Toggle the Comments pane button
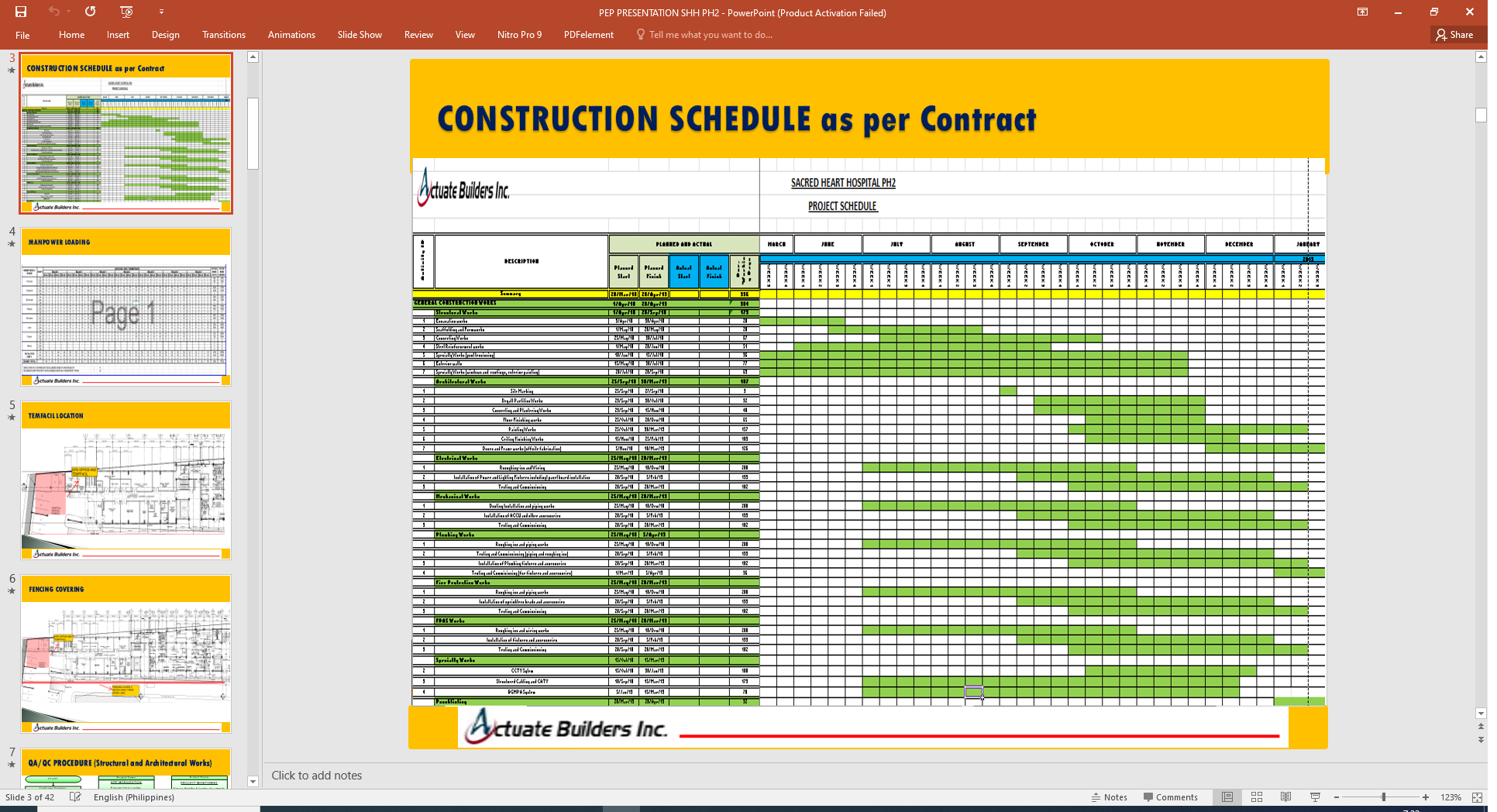The image size is (1497, 812). (1171, 797)
